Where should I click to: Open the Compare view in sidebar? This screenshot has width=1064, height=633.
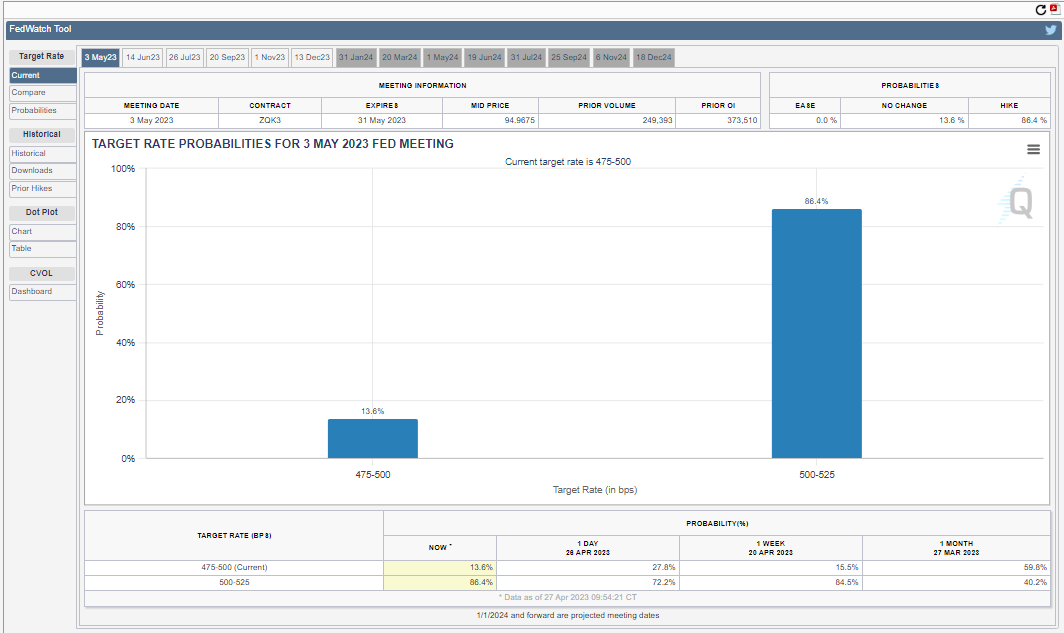point(28,93)
